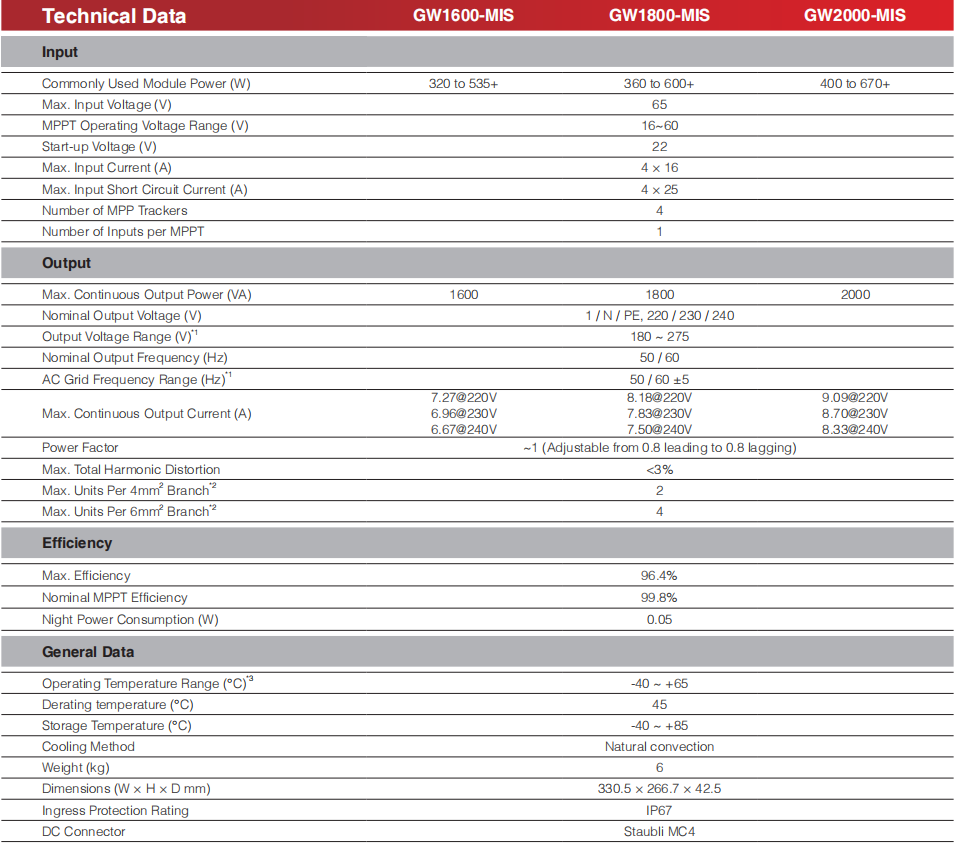
Task: Select the value '<3%'
Action: tap(660, 470)
